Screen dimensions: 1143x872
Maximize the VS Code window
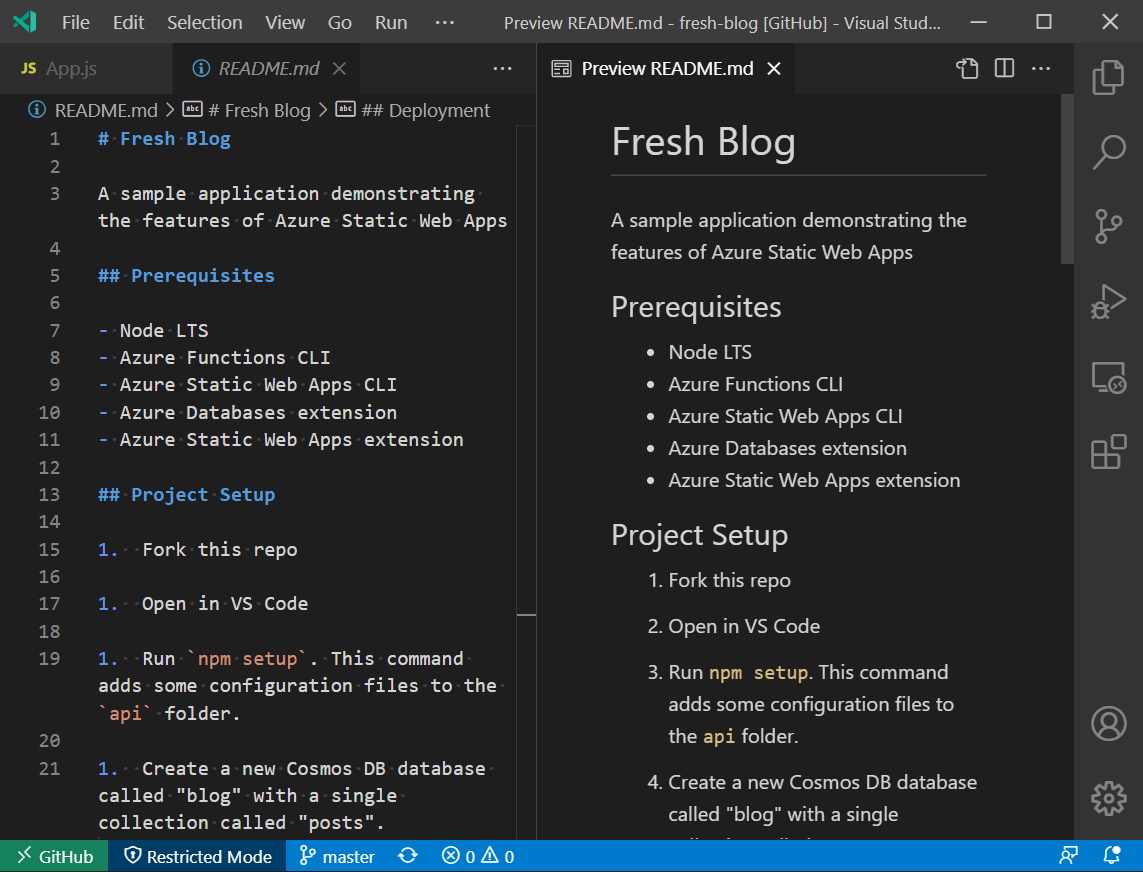(1044, 22)
